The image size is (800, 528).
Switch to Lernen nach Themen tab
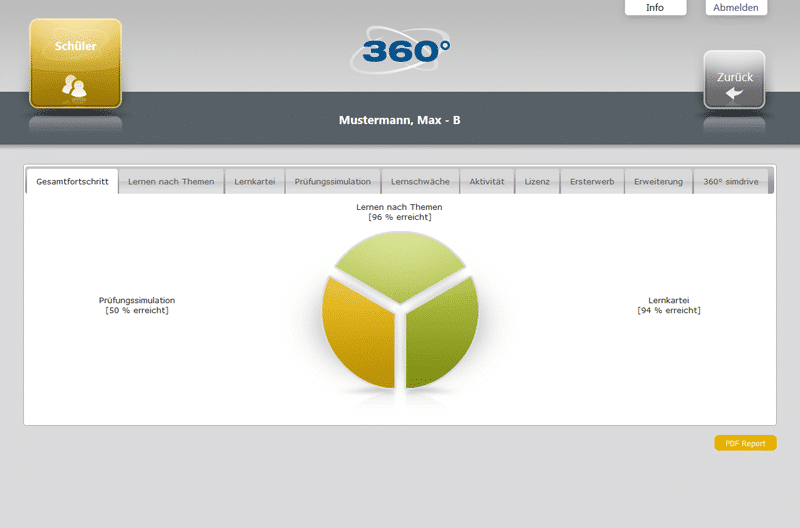(x=171, y=181)
